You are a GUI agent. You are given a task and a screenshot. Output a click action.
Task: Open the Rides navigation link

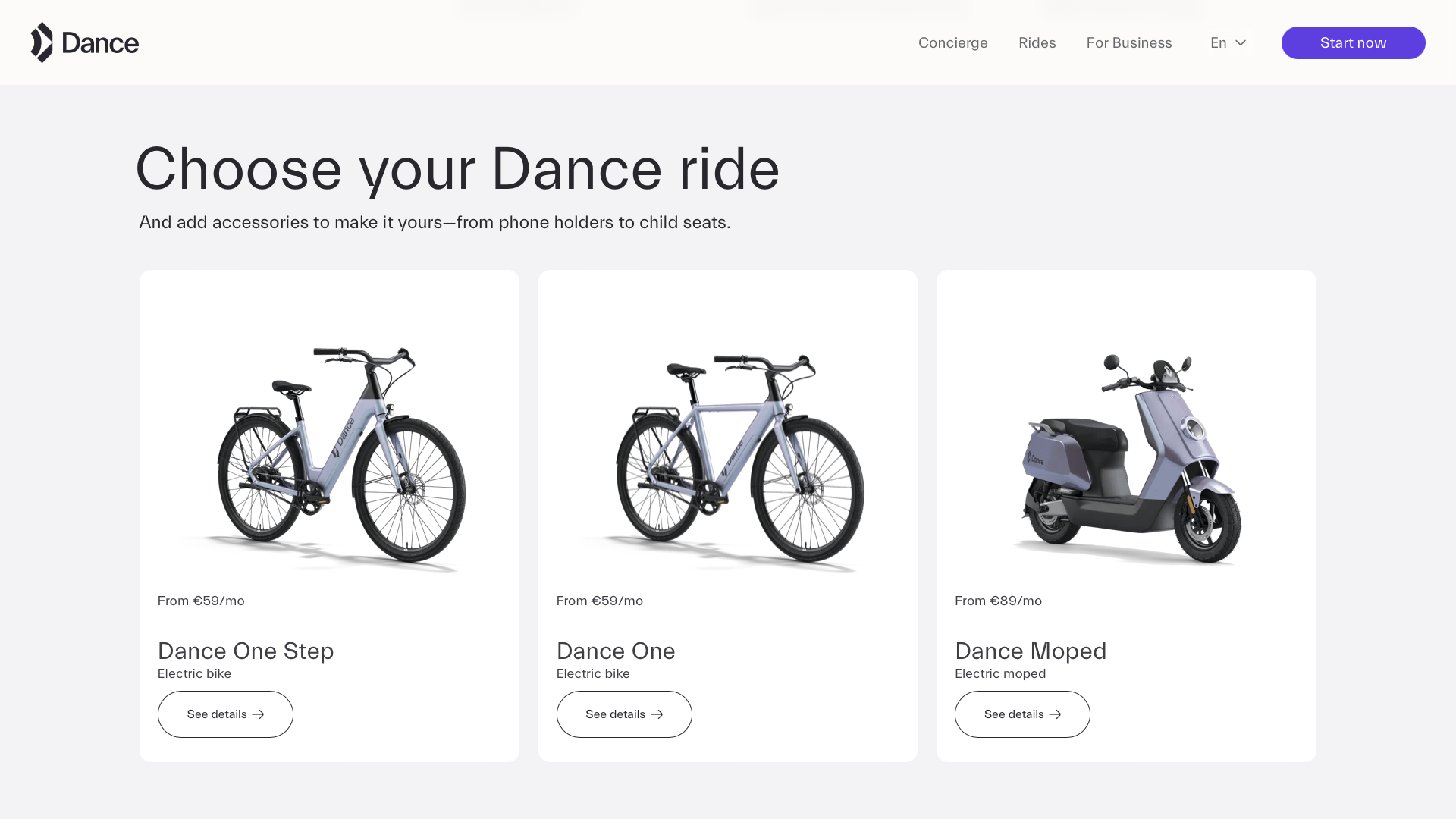(x=1037, y=42)
